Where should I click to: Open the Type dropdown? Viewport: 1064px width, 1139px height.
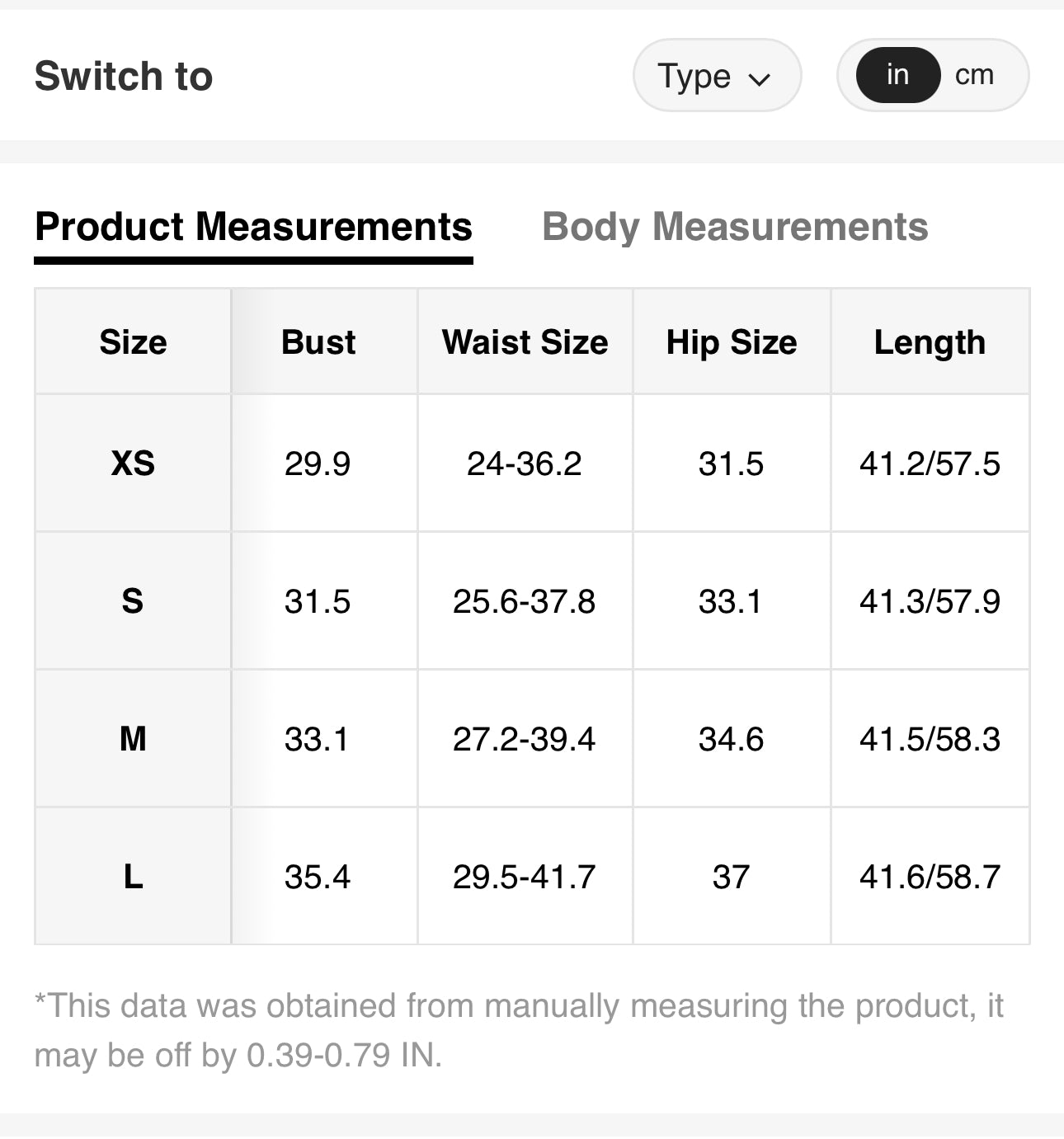coord(716,76)
